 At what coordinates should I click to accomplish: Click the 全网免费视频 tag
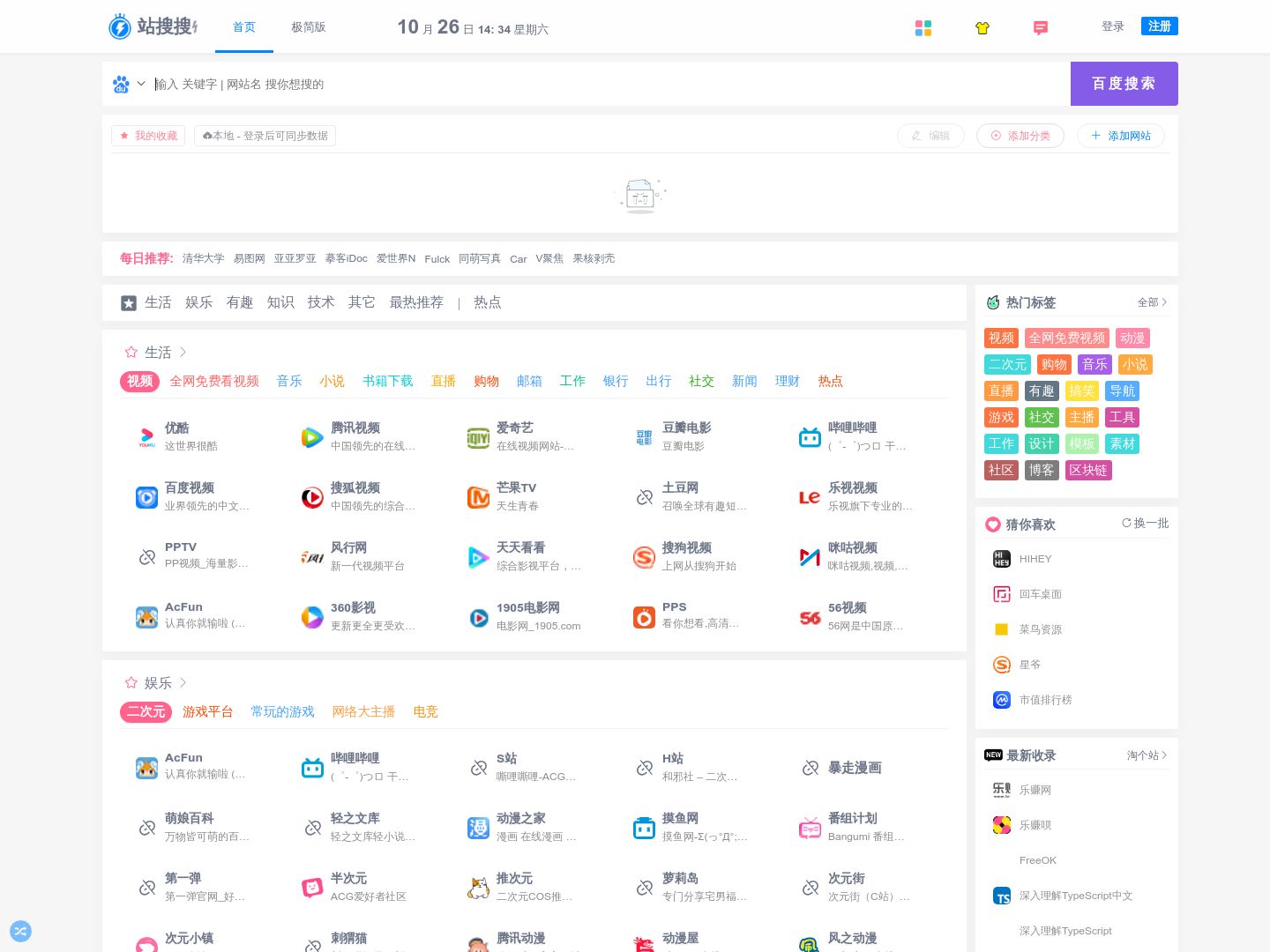coord(1066,338)
